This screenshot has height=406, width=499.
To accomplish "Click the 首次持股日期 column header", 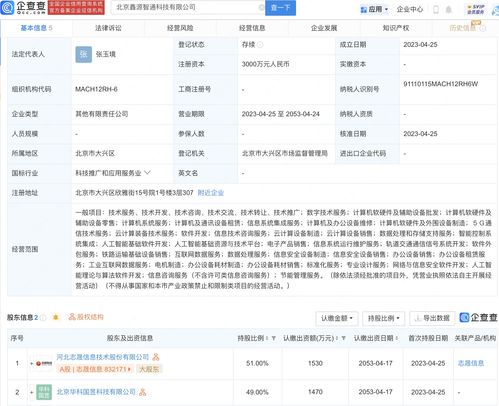I will pyautogui.click(x=428, y=338).
